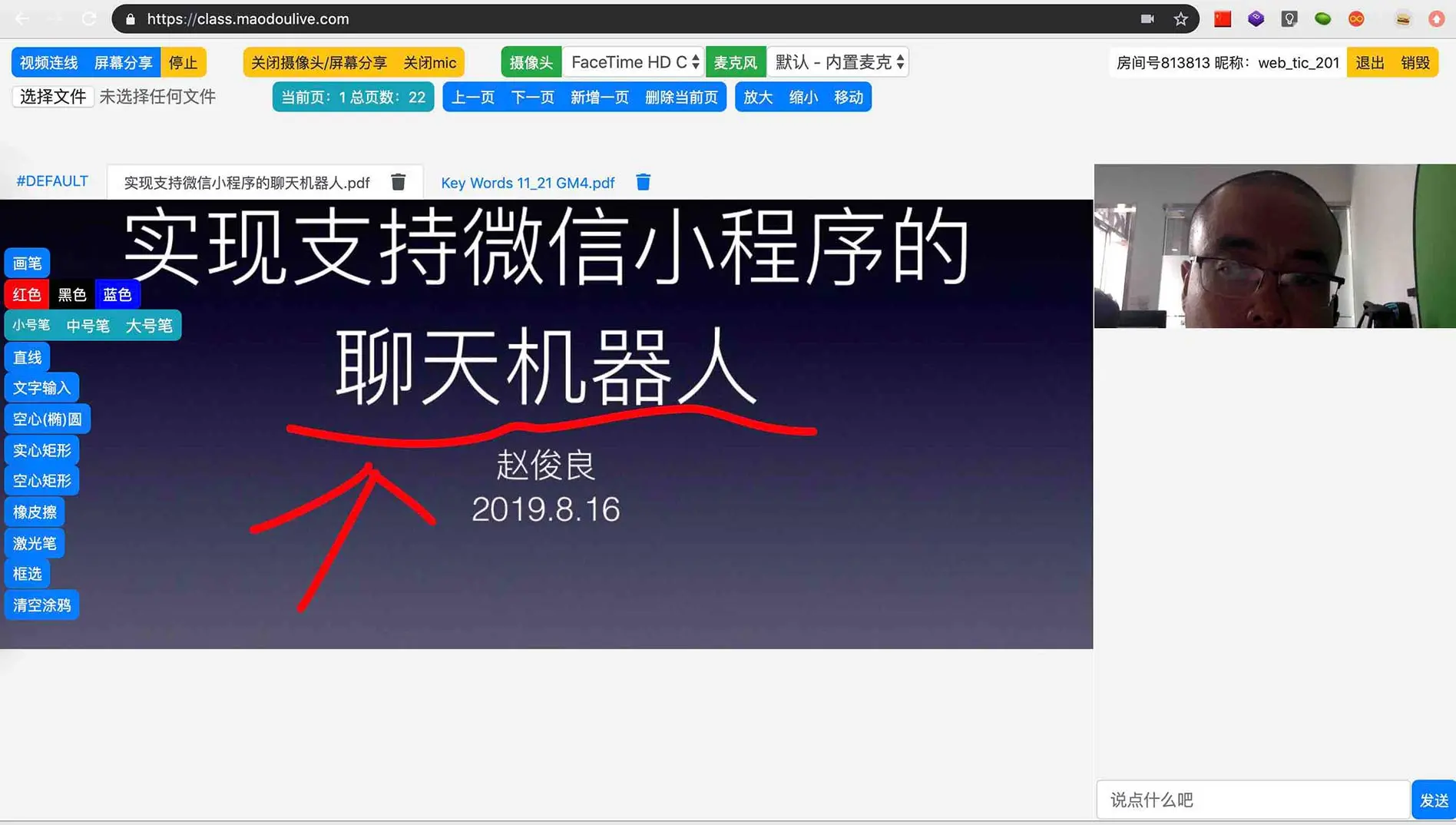Image resolution: width=1456 pixels, height=825 pixels.
Task: Open the browser profile avatar
Action: click(1403, 19)
